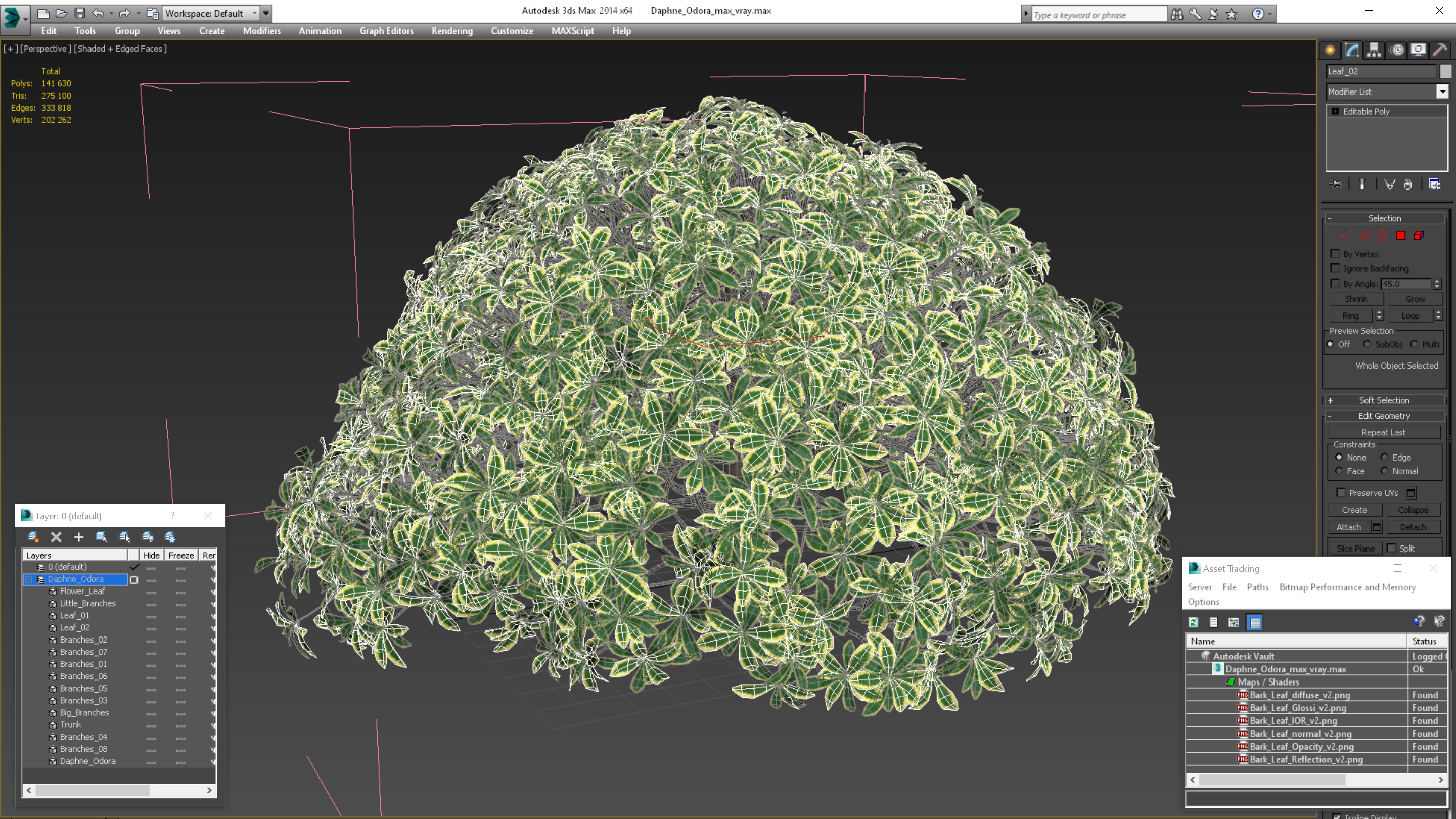Image resolution: width=1456 pixels, height=819 pixels.
Task: Switch to the Create command panel tab
Action: [1330, 51]
